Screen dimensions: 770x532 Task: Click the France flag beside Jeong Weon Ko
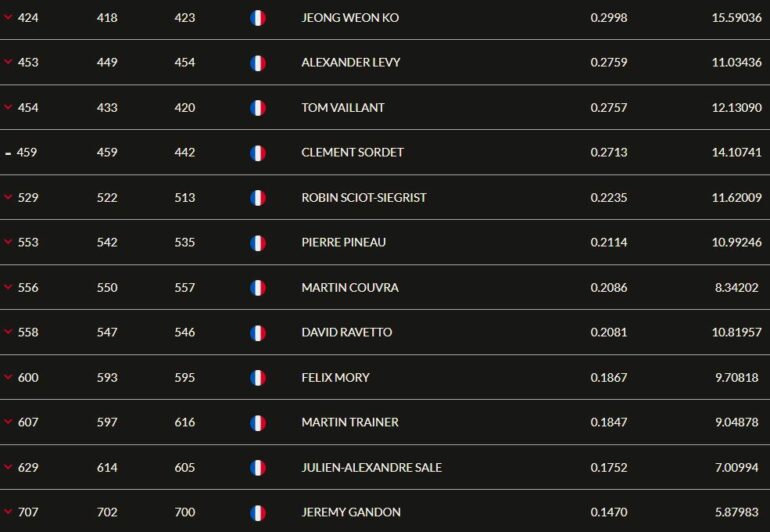point(257,18)
